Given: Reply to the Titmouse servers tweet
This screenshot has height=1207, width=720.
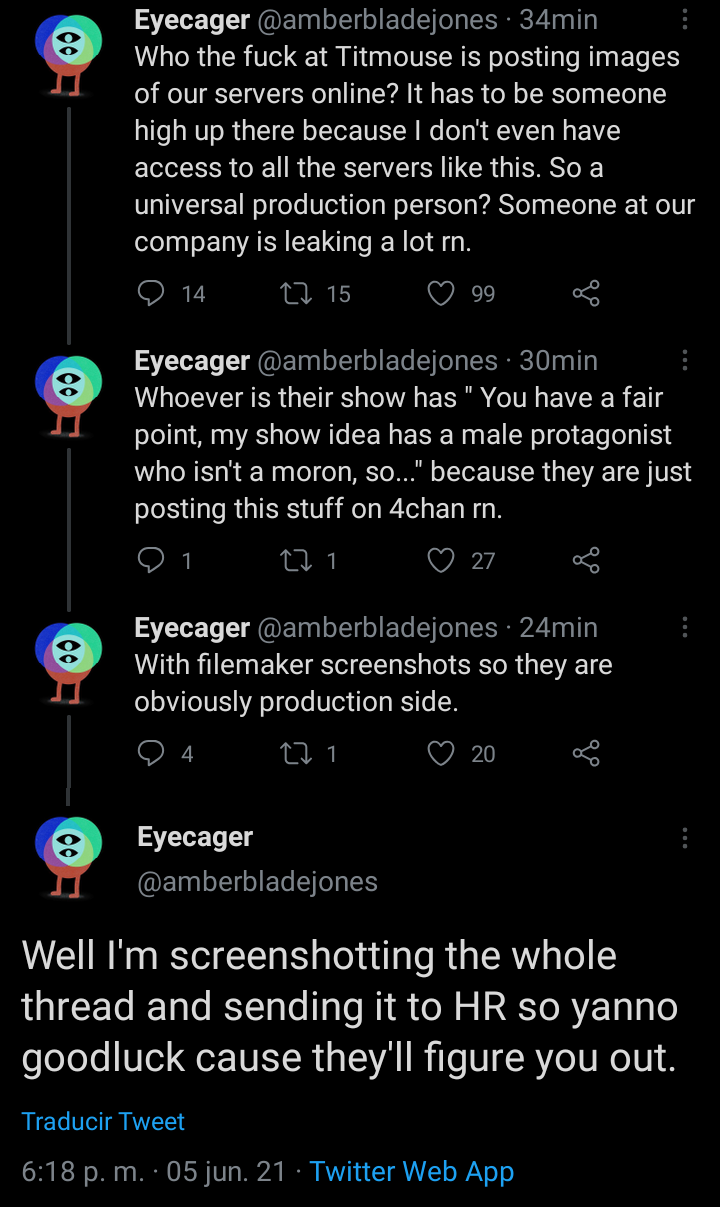Looking at the screenshot, I should (x=150, y=293).
